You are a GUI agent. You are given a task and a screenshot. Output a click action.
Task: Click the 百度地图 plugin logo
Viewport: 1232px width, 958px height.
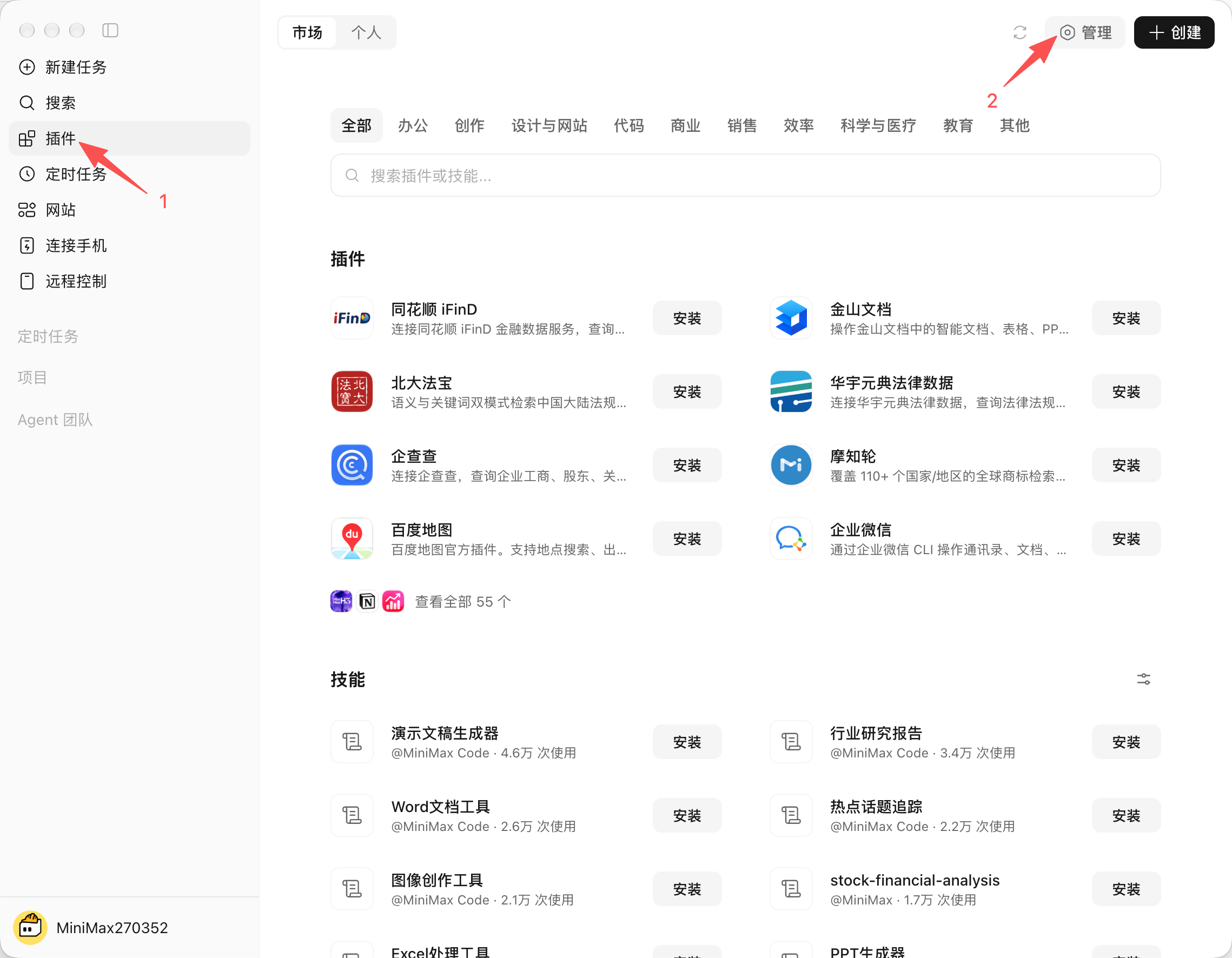(352, 538)
